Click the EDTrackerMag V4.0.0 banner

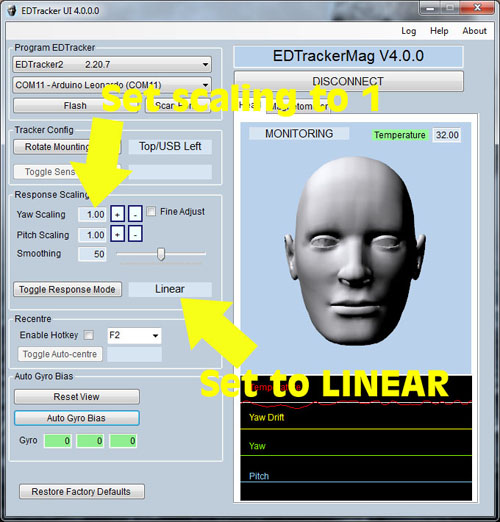(348, 56)
